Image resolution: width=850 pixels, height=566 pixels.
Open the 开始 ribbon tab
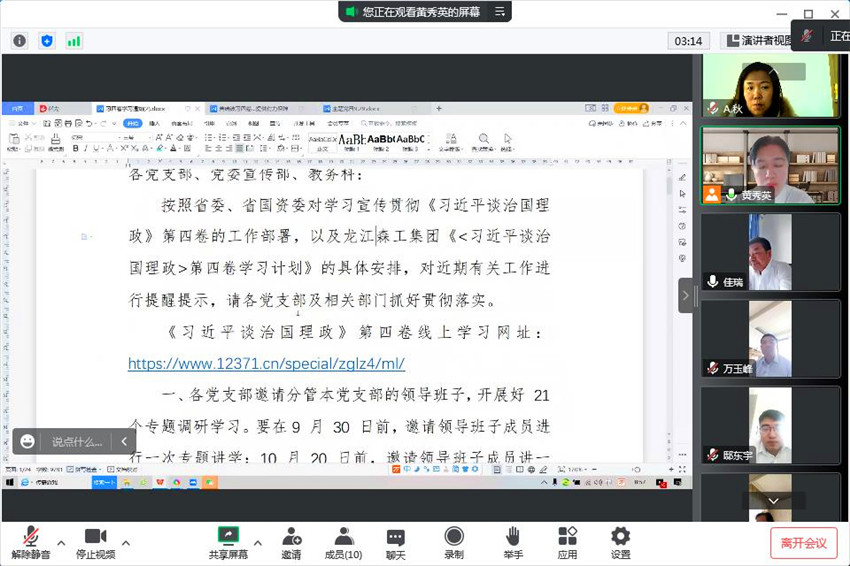[x=132, y=123]
